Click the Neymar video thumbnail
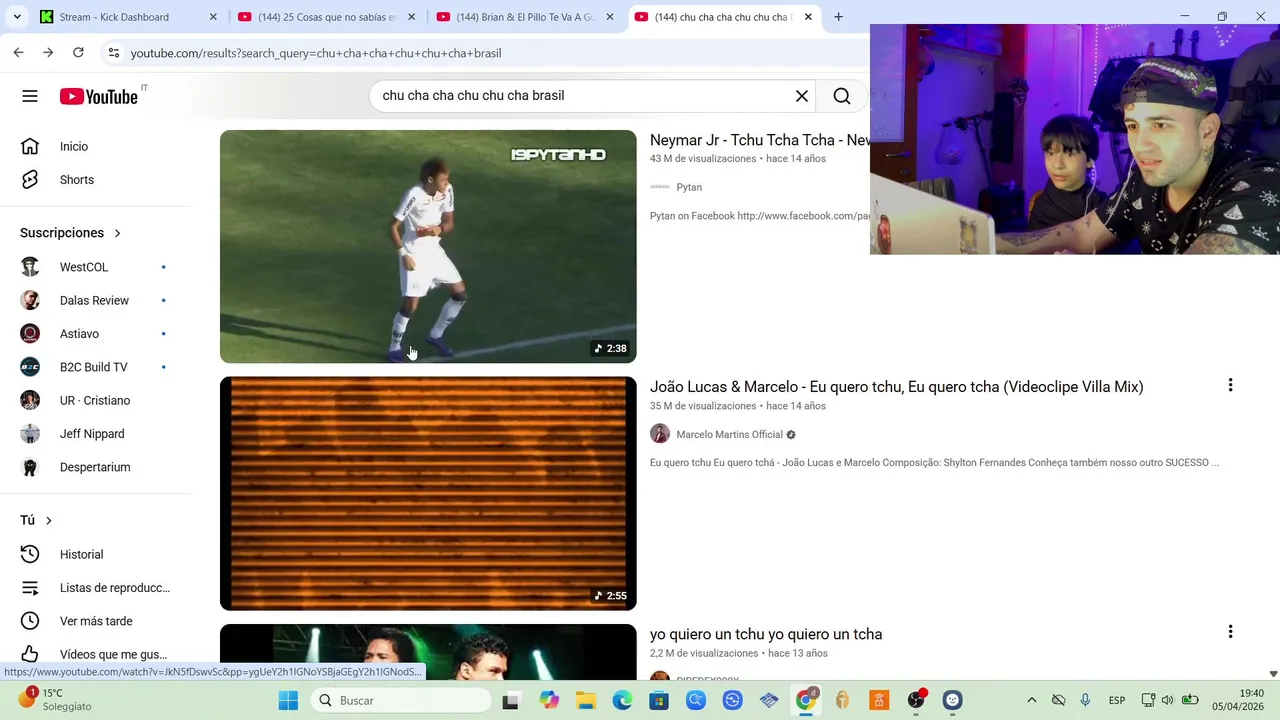 (428, 246)
